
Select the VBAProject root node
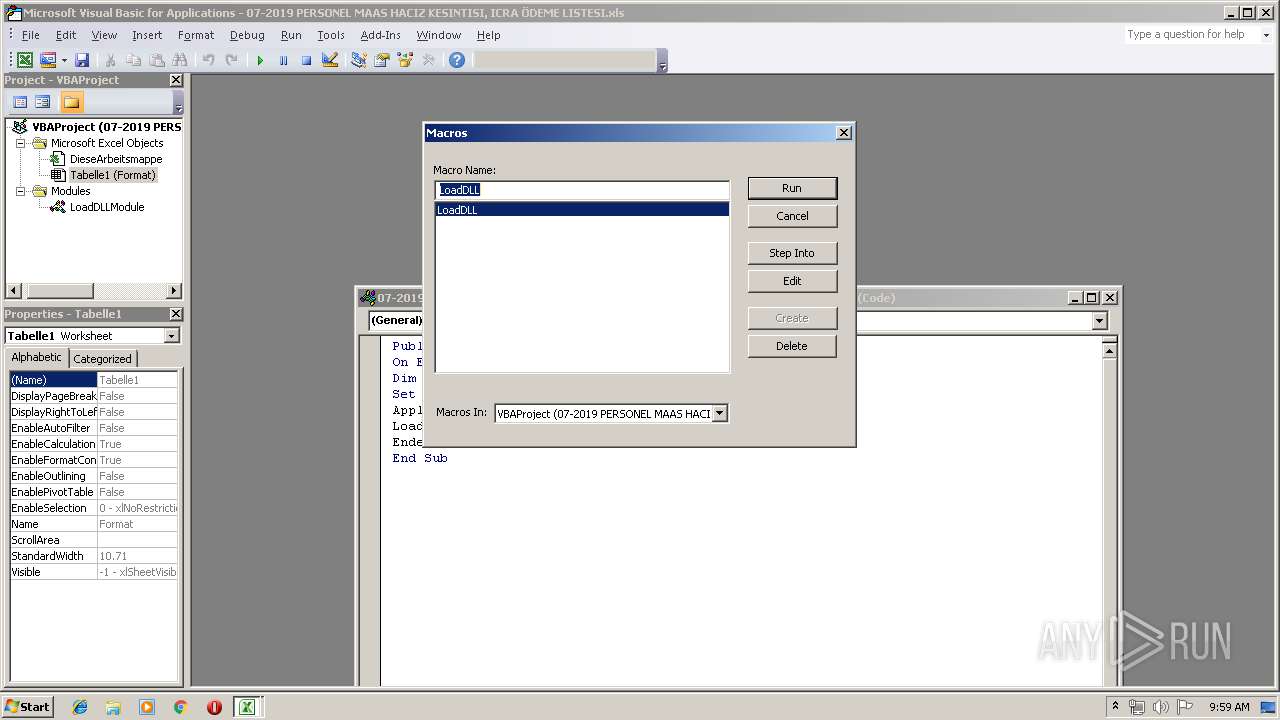(x=106, y=127)
